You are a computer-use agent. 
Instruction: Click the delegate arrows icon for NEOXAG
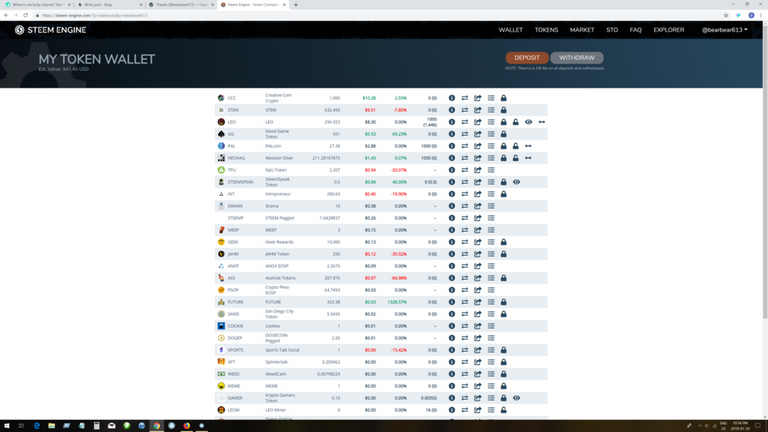pyautogui.click(x=528, y=158)
